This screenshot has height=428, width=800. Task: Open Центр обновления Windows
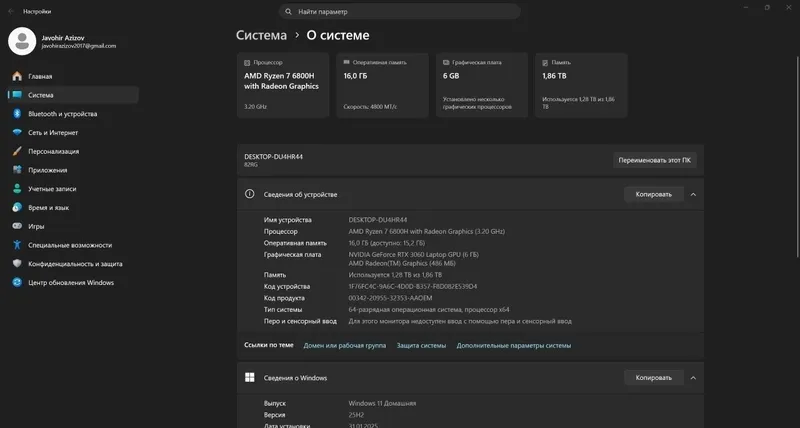(x=73, y=282)
